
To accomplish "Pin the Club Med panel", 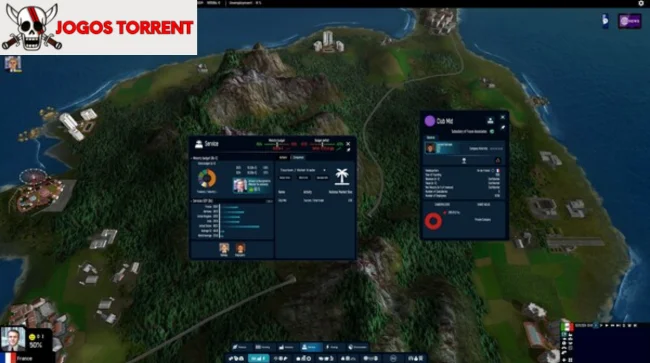I will pos(502,128).
